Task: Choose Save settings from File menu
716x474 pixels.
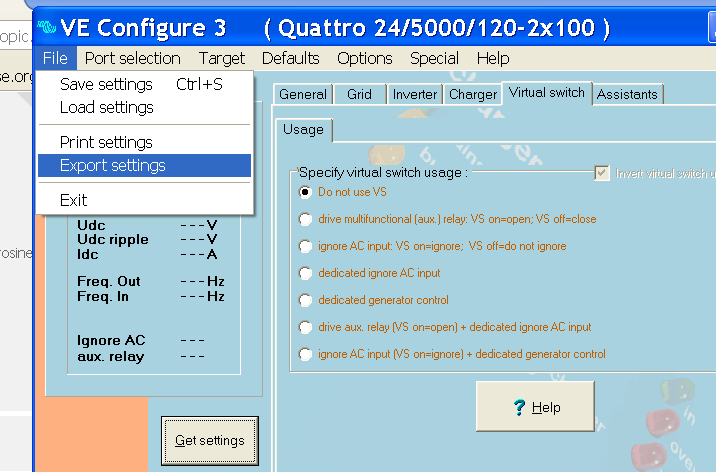Action: pyautogui.click(x=144, y=84)
